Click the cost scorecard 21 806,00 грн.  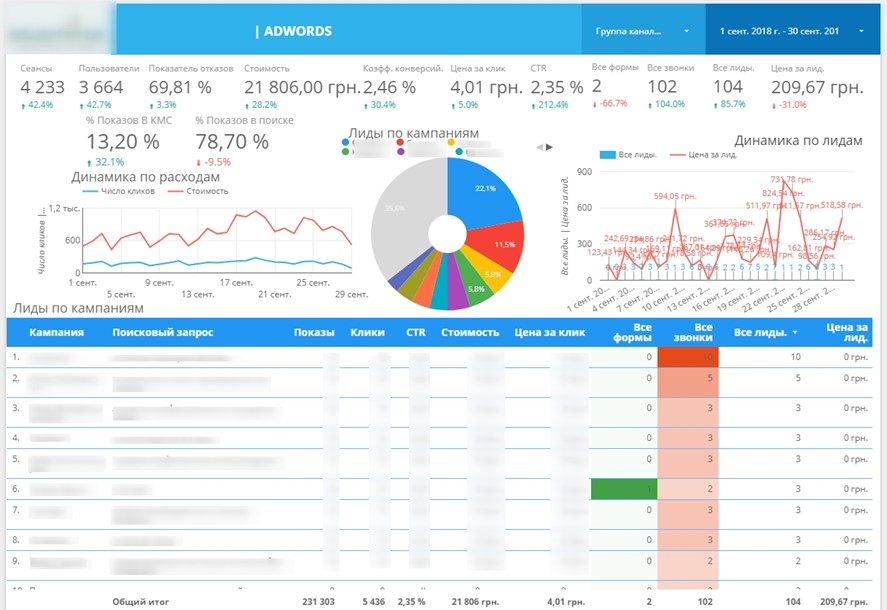click(x=302, y=88)
